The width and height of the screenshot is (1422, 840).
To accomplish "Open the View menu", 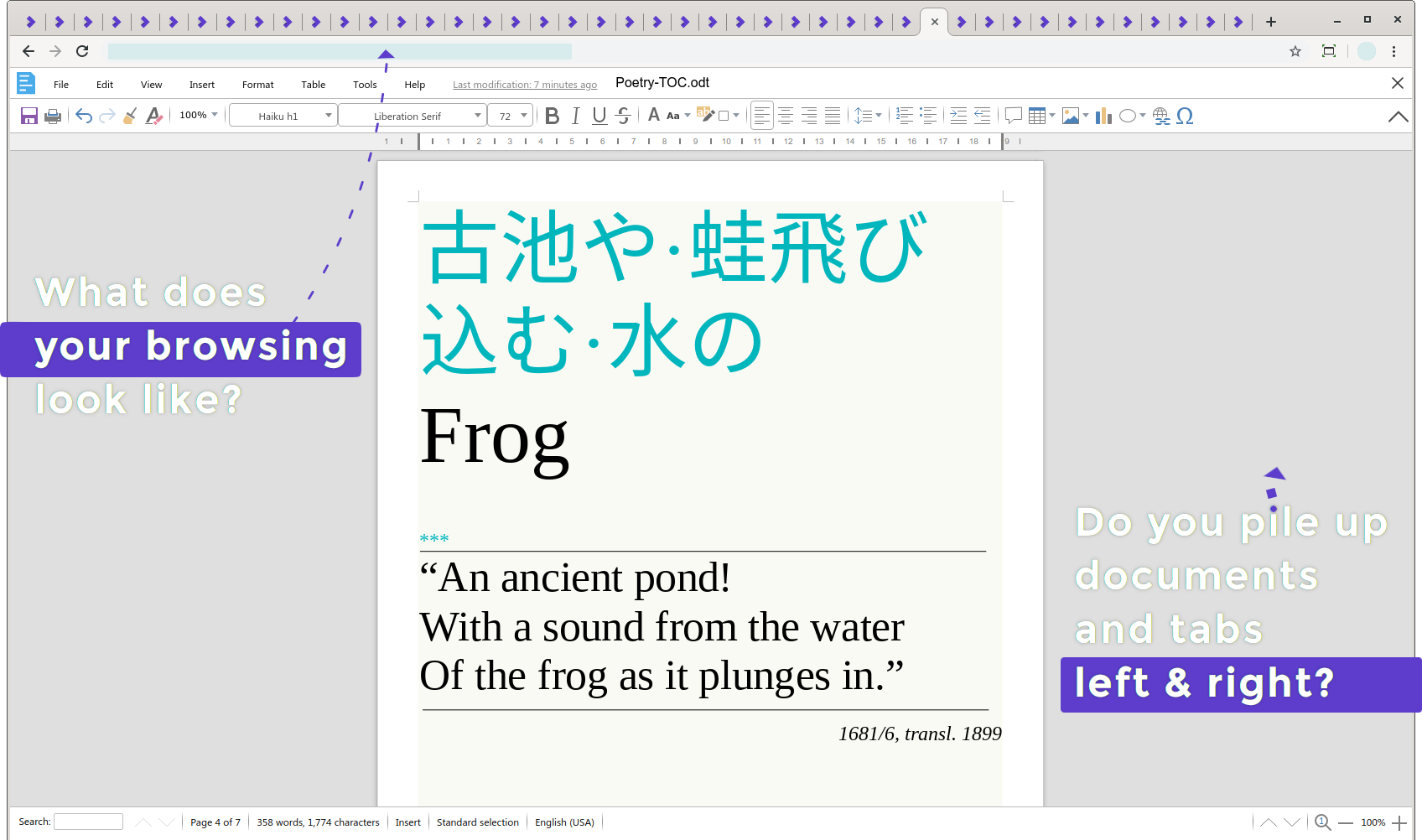I will (152, 85).
